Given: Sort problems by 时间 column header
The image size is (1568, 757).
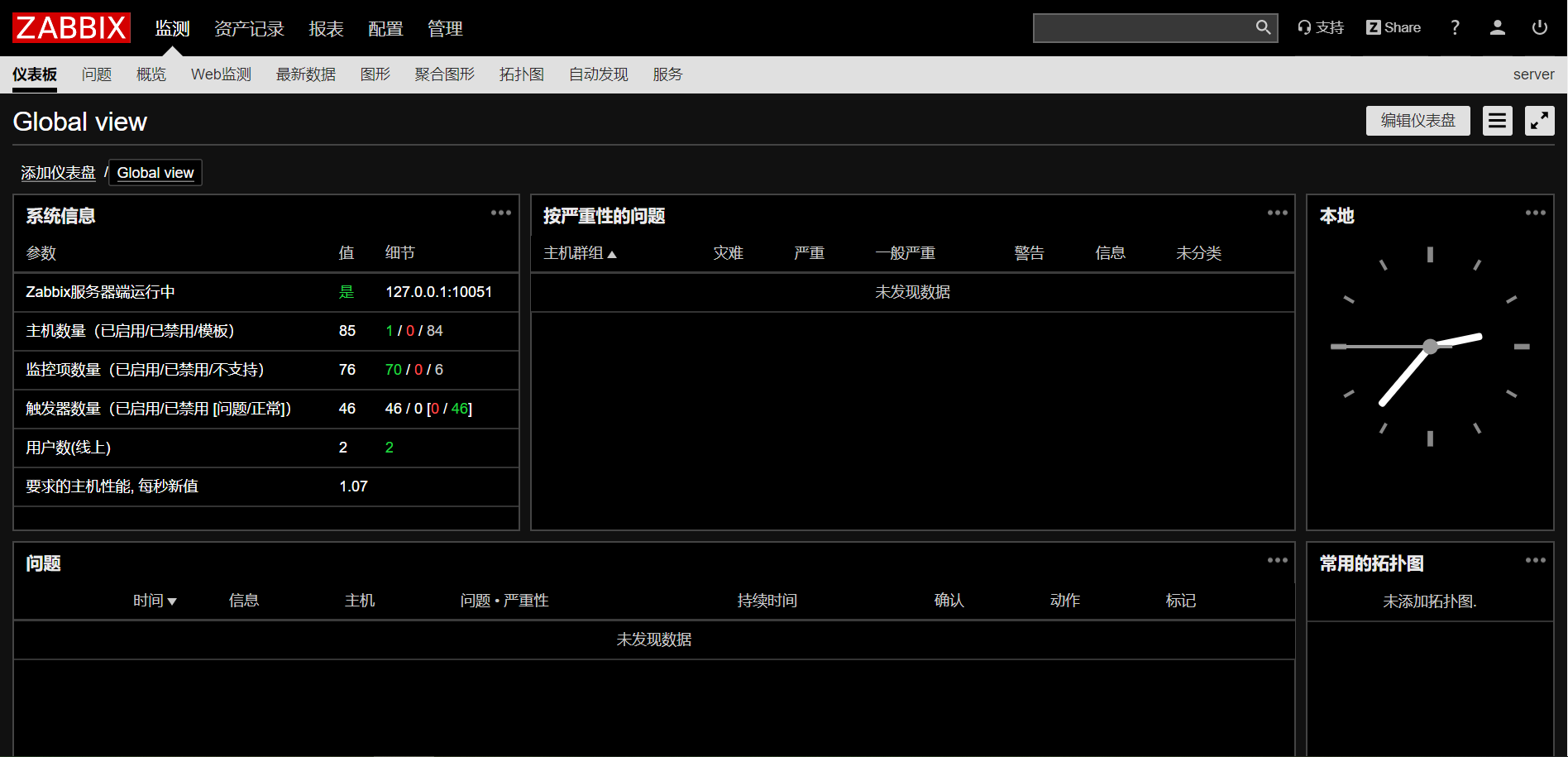Looking at the screenshot, I should coord(155,601).
